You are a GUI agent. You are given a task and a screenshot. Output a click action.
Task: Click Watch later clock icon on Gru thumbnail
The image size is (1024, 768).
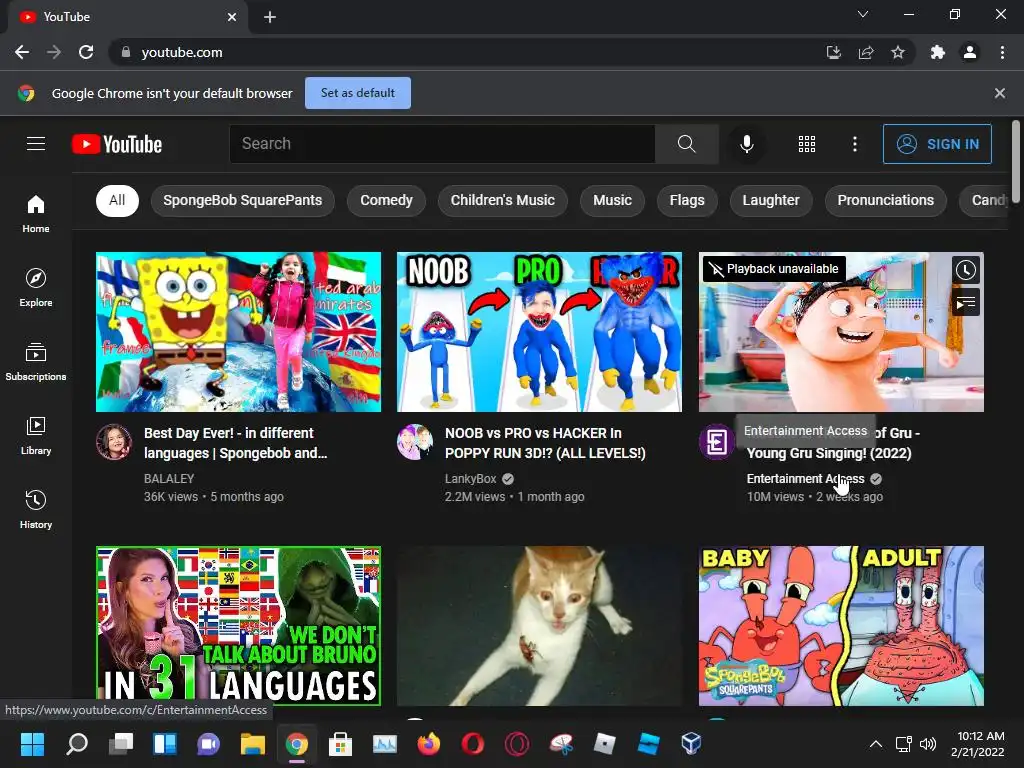(965, 270)
